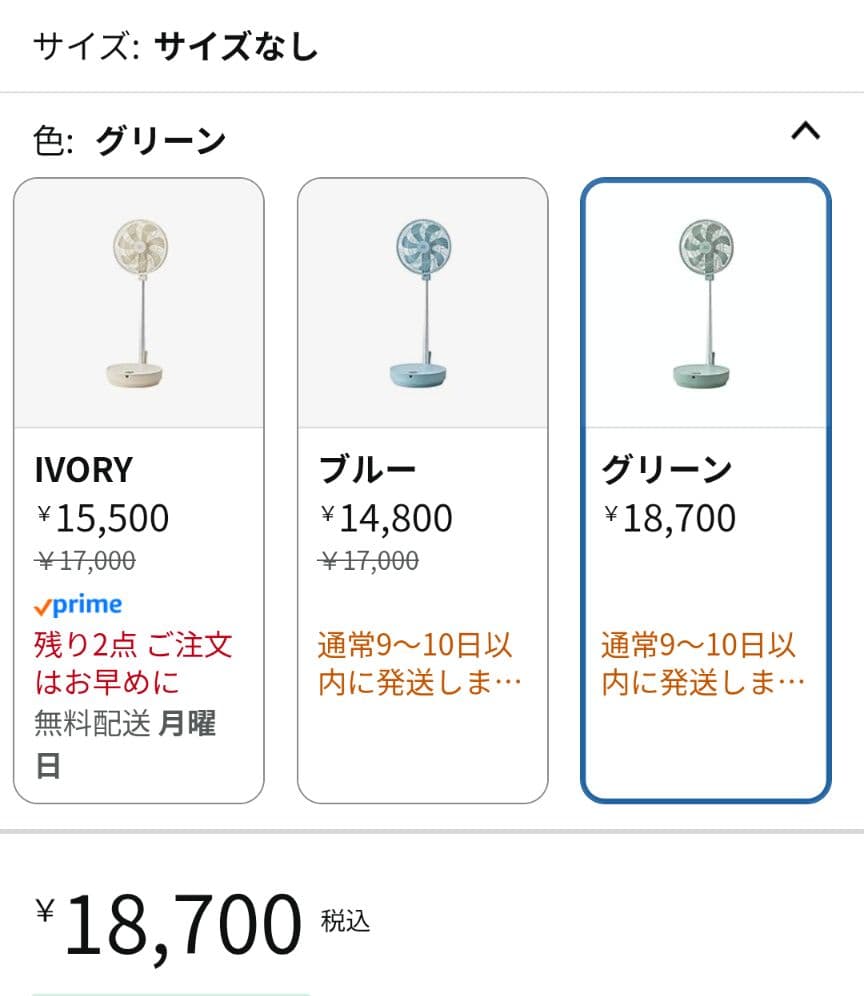Image resolution: width=864 pixels, height=996 pixels.
Task: Click the Prime badge icon
Action: coord(78,605)
